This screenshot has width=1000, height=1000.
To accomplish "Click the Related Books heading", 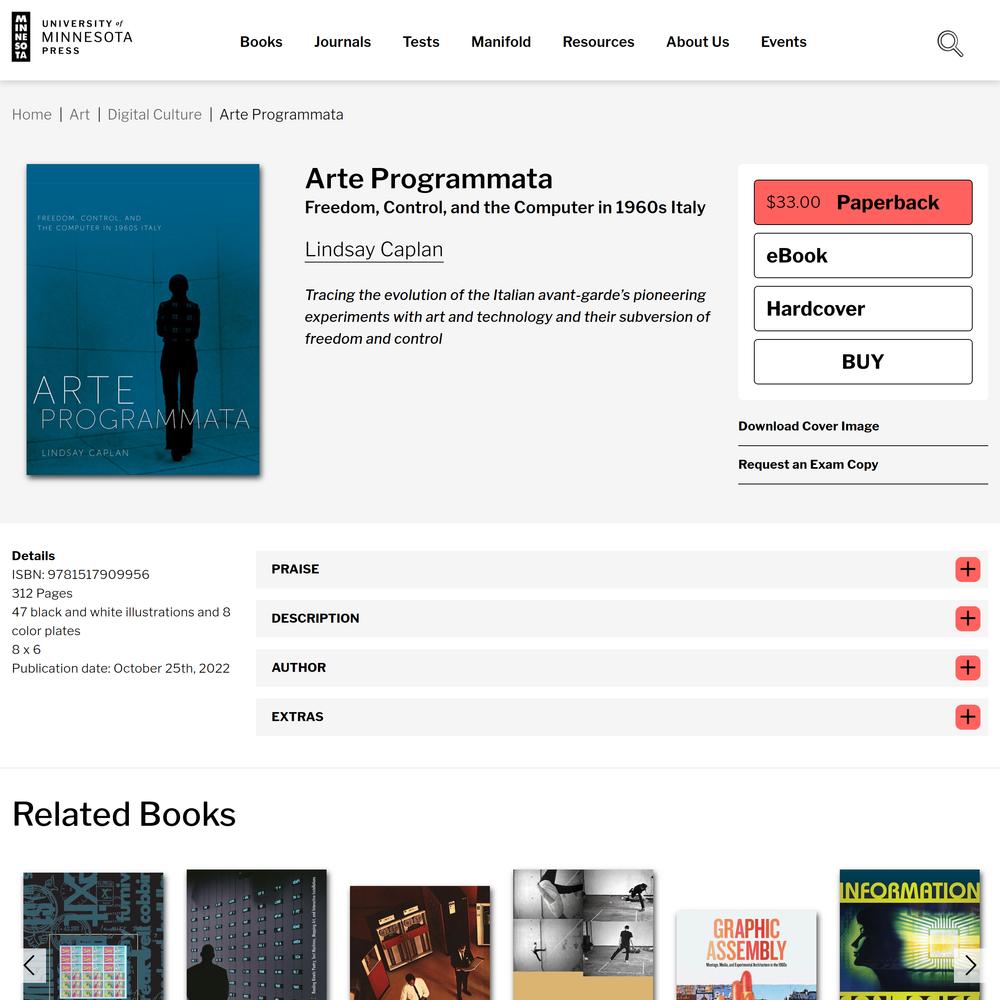I will point(124,814).
